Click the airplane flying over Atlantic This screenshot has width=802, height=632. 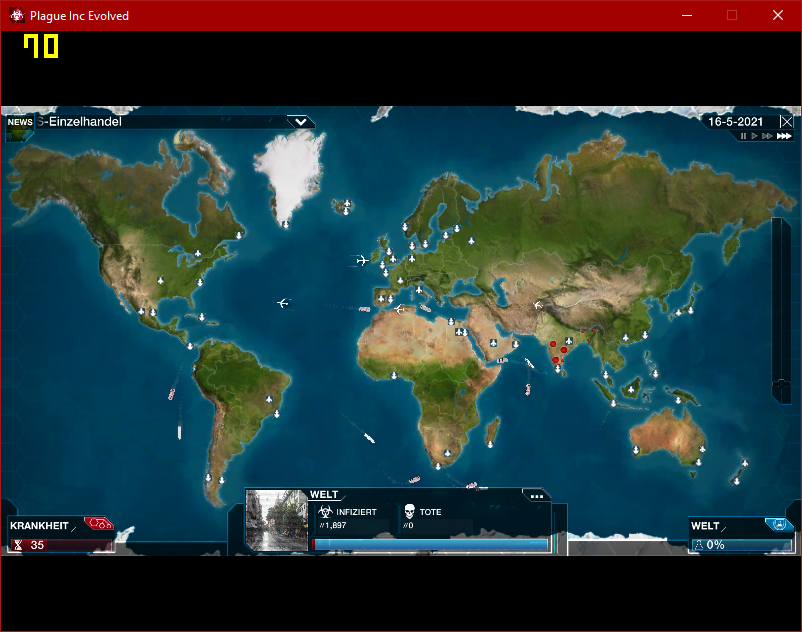[x=283, y=303]
